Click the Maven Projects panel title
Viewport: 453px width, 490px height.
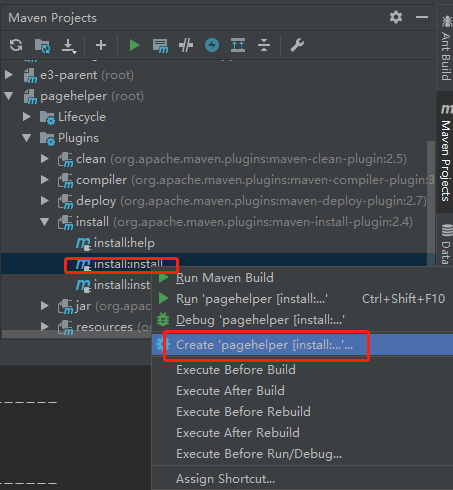(52, 18)
